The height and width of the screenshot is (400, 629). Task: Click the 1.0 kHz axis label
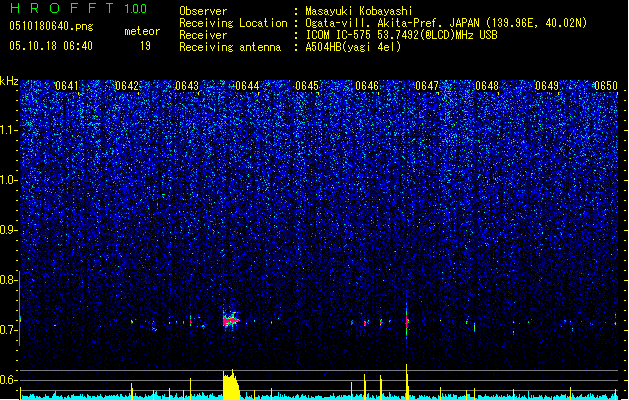[x=8, y=180]
